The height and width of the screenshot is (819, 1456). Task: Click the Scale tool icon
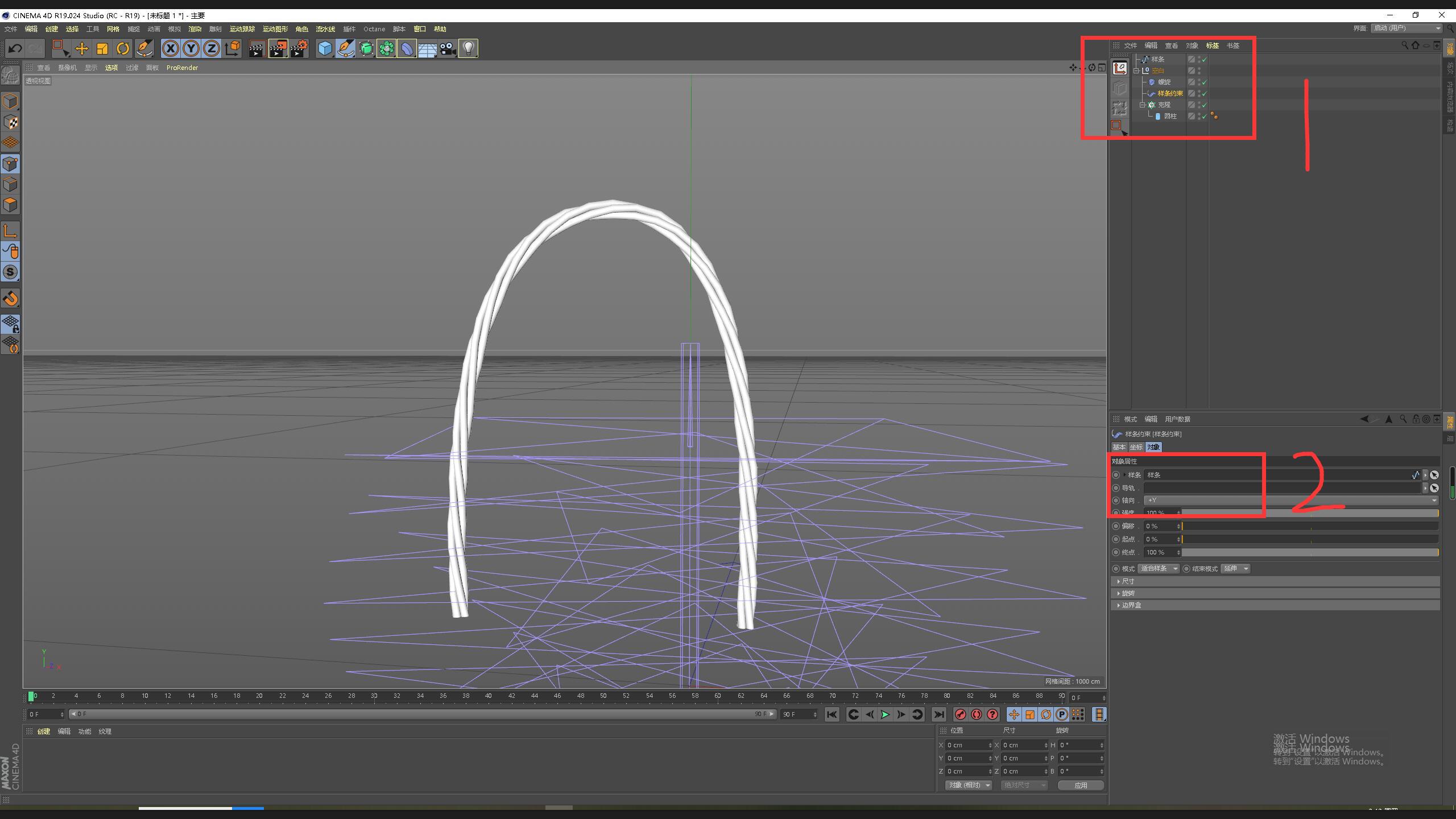point(102,49)
